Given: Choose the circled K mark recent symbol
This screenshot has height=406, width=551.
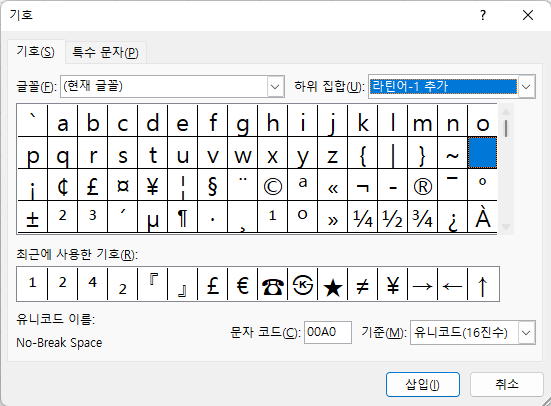Looking at the screenshot, I should (x=303, y=284).
